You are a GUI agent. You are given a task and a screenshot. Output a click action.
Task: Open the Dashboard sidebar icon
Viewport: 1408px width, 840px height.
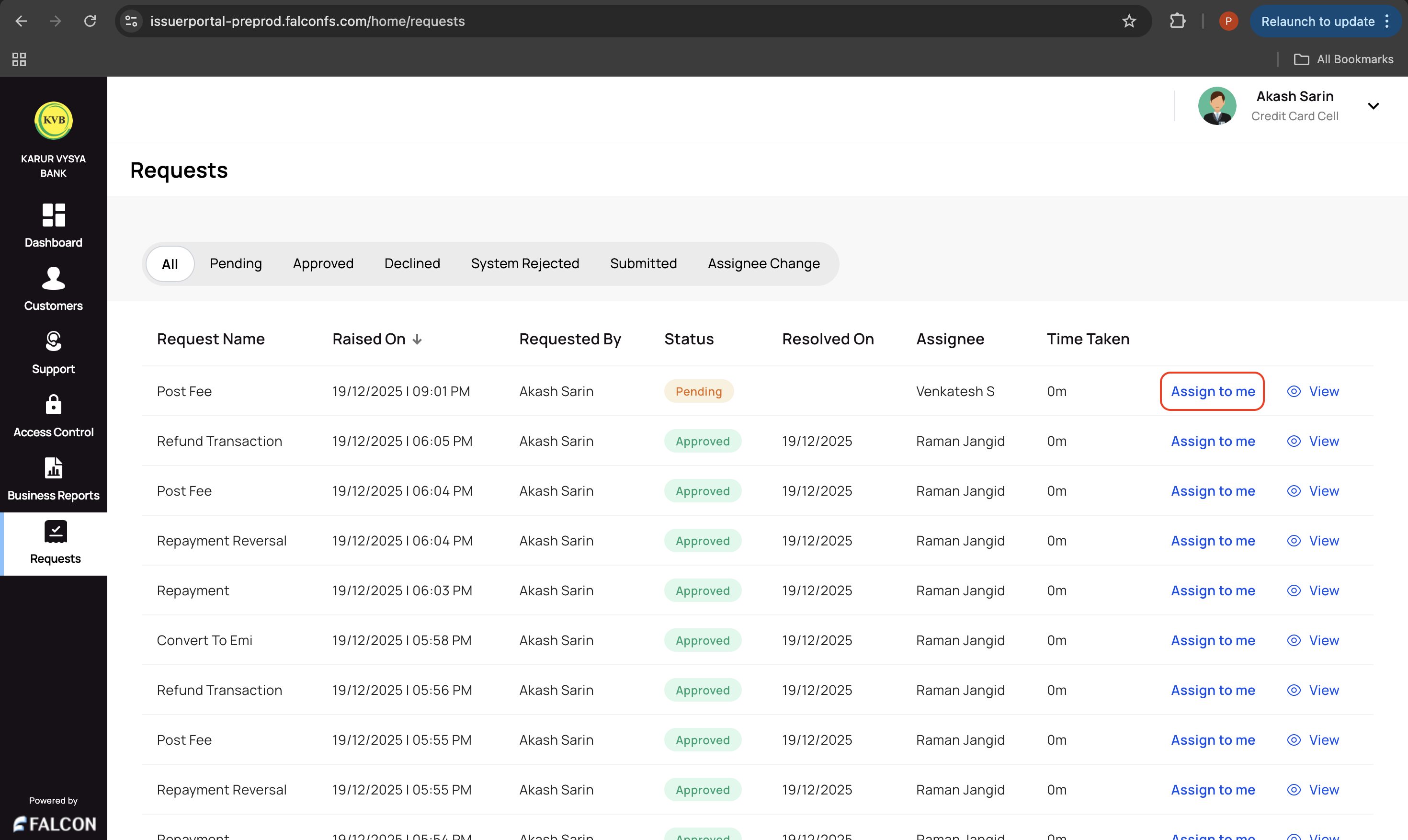click(54, 215)
